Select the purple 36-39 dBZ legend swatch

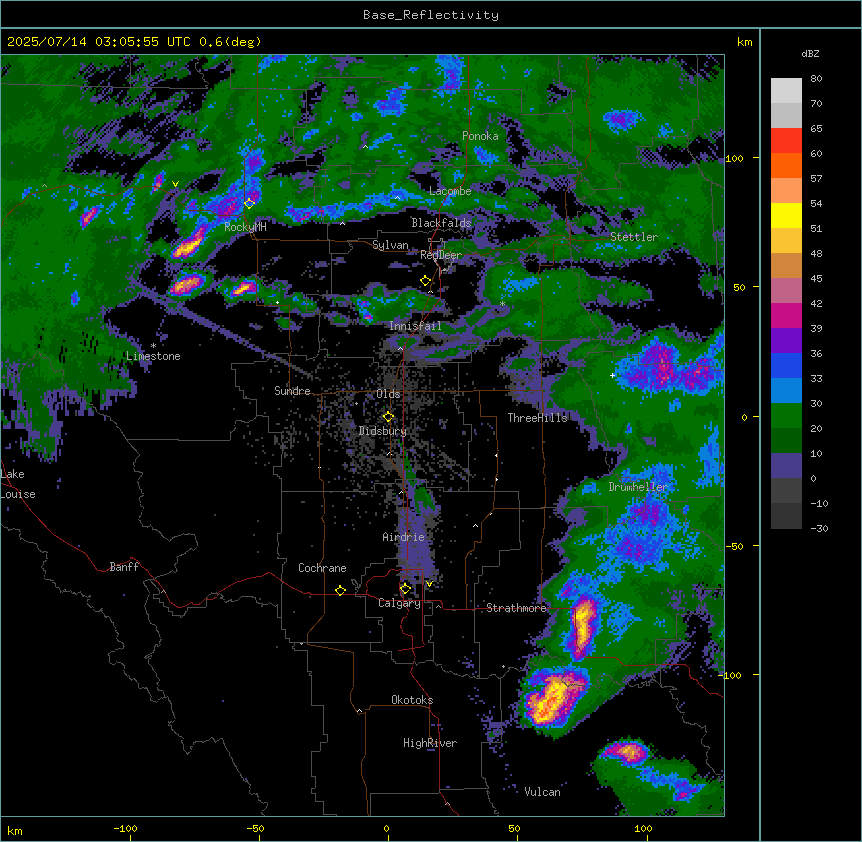[786, 341]
